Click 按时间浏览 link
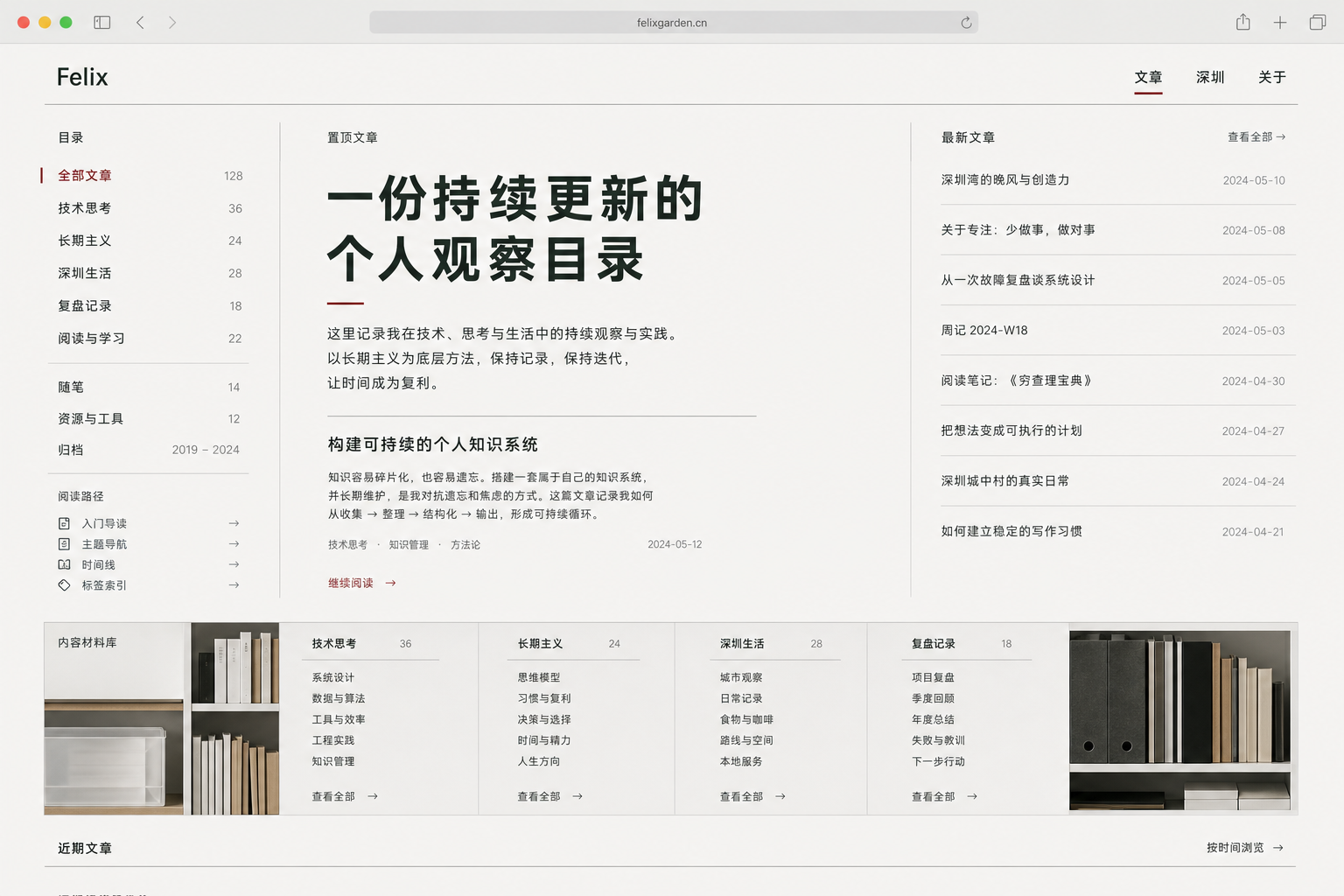Viewport: 1344px width, 896px height. tap(1235, 847)
